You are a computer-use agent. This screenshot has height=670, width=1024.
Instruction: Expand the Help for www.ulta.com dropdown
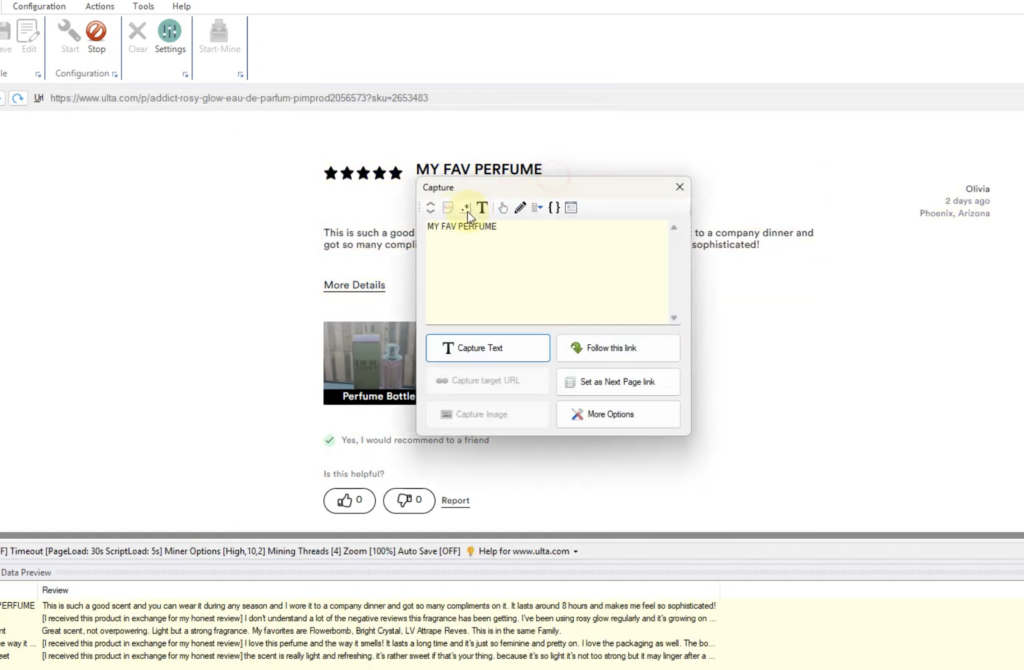coord(575,551)
